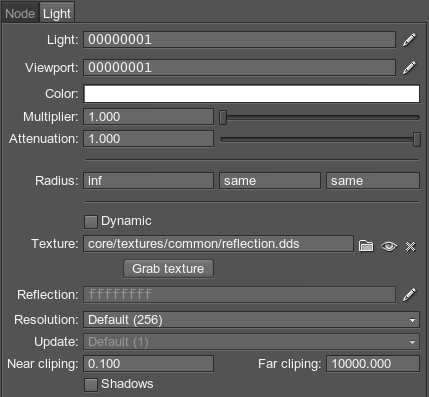Select the Light tab
Viewport: 429px width, 397px height.
[57, 13]
